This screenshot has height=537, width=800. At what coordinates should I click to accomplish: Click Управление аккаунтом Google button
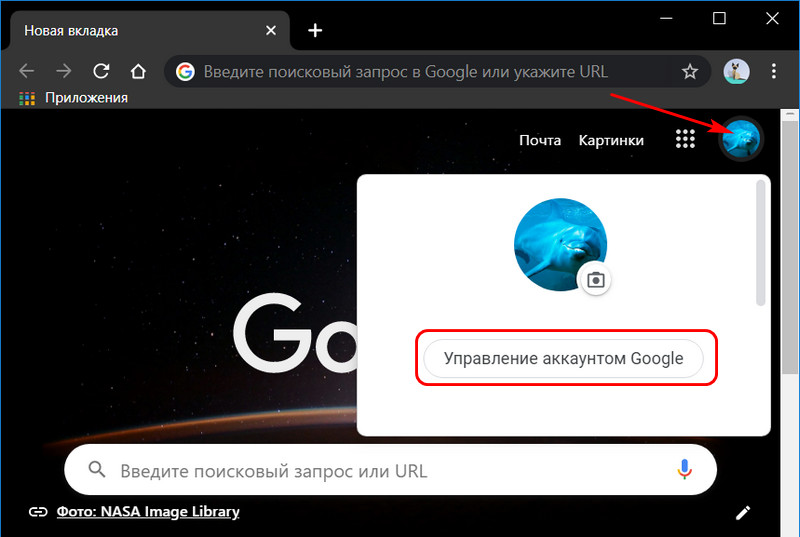tap(563, 359)
